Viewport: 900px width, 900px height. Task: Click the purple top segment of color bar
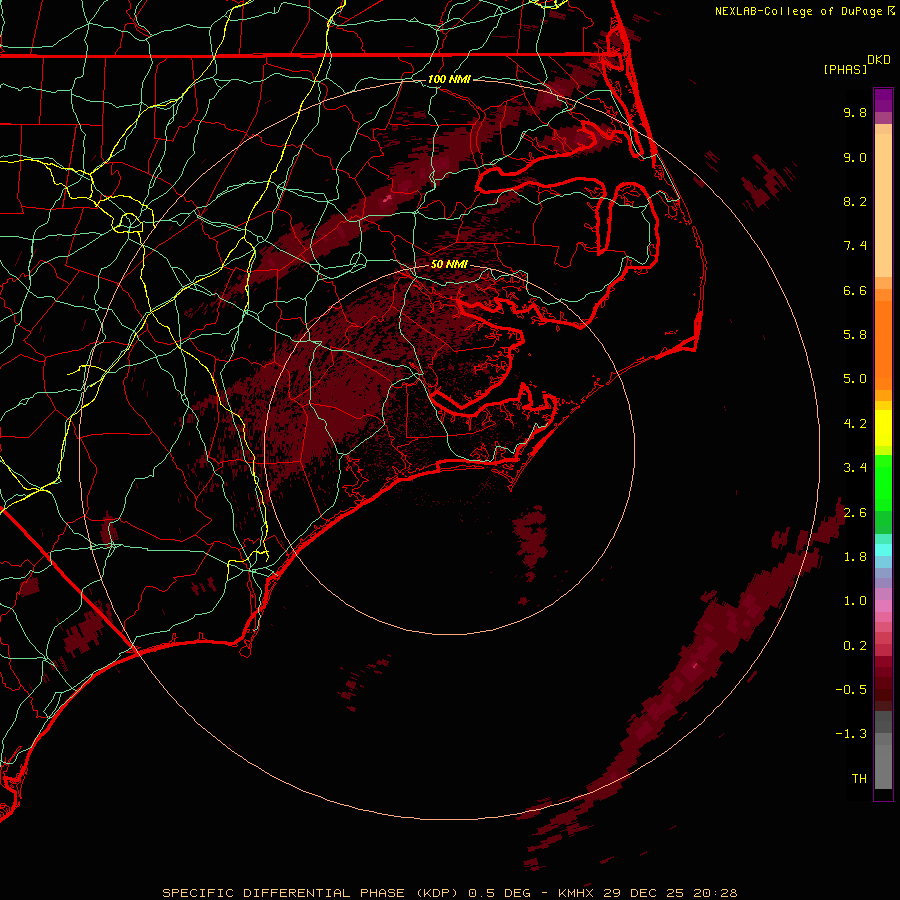883,100
